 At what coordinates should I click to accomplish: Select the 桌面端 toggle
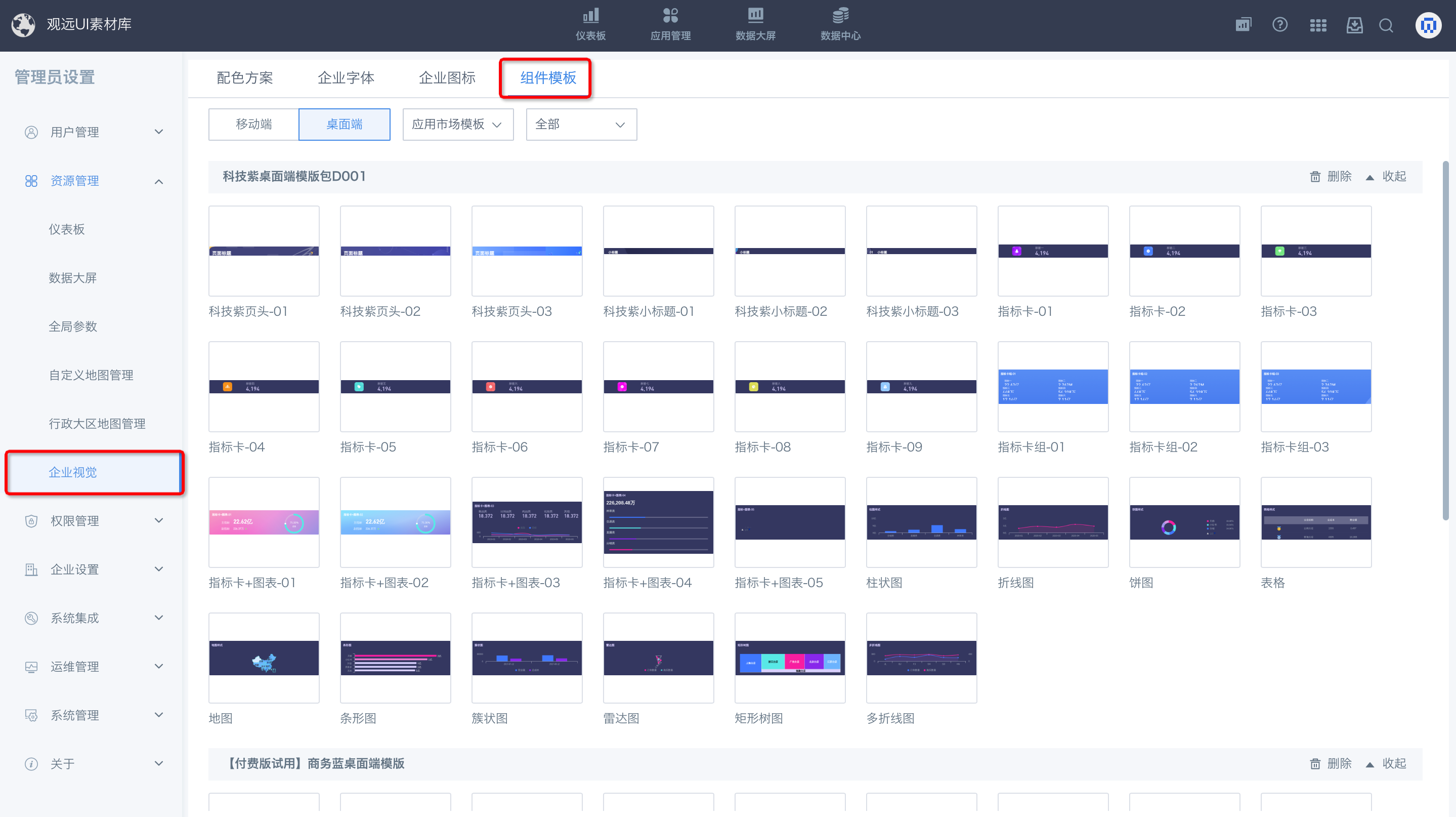(x=344, y=125)
